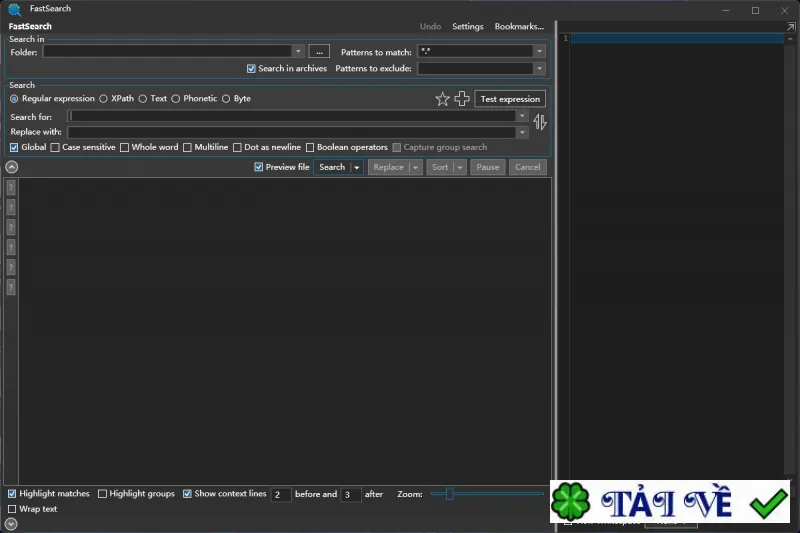The width and height of the screenshot is (800, 533).
Task: Click the Cancel button
Action: pos(528,167)
